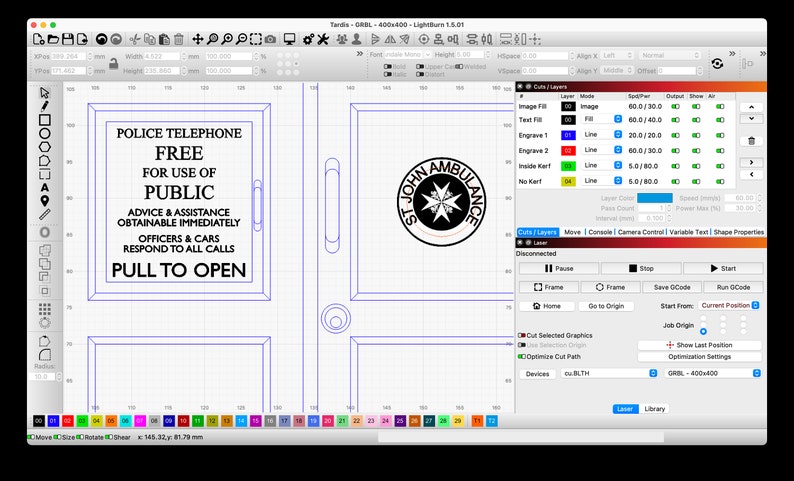Open Mode dropdown for Engrave 1 layer
Screen dimensions: 794x481
click(602, 134)
